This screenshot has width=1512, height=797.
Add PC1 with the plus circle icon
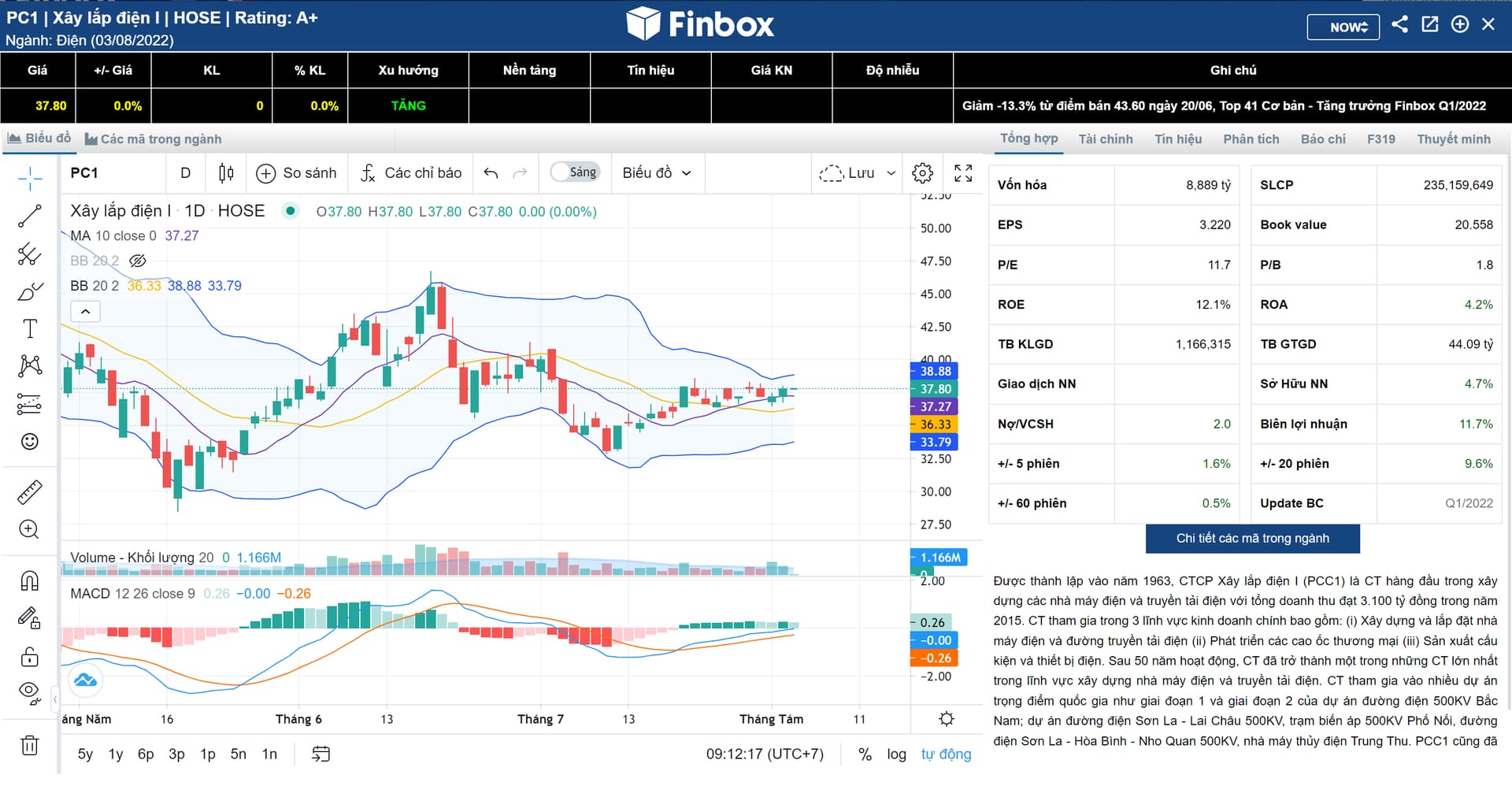1459,24
